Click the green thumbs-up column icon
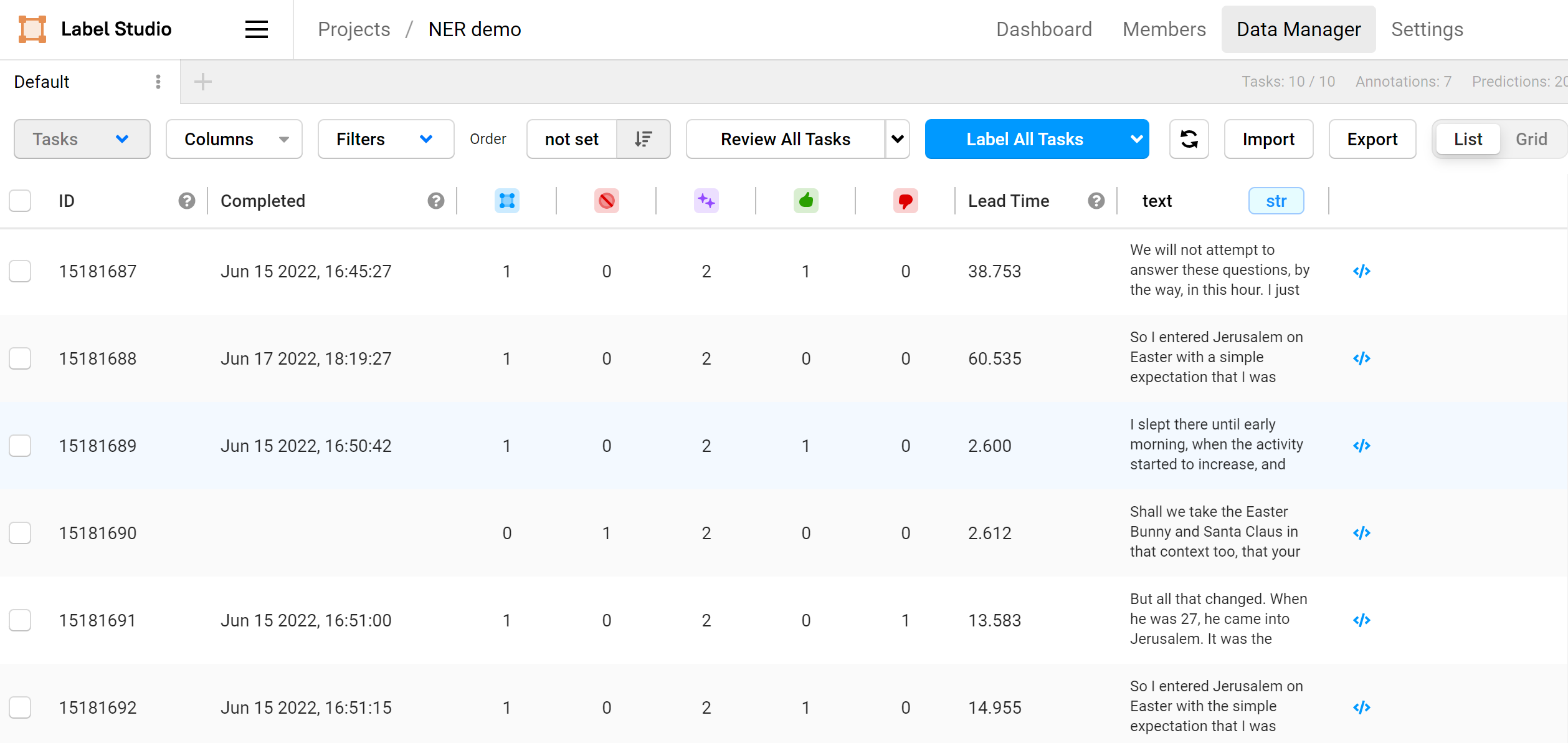Screen dimensions: 1568x743 click(805, 201)
